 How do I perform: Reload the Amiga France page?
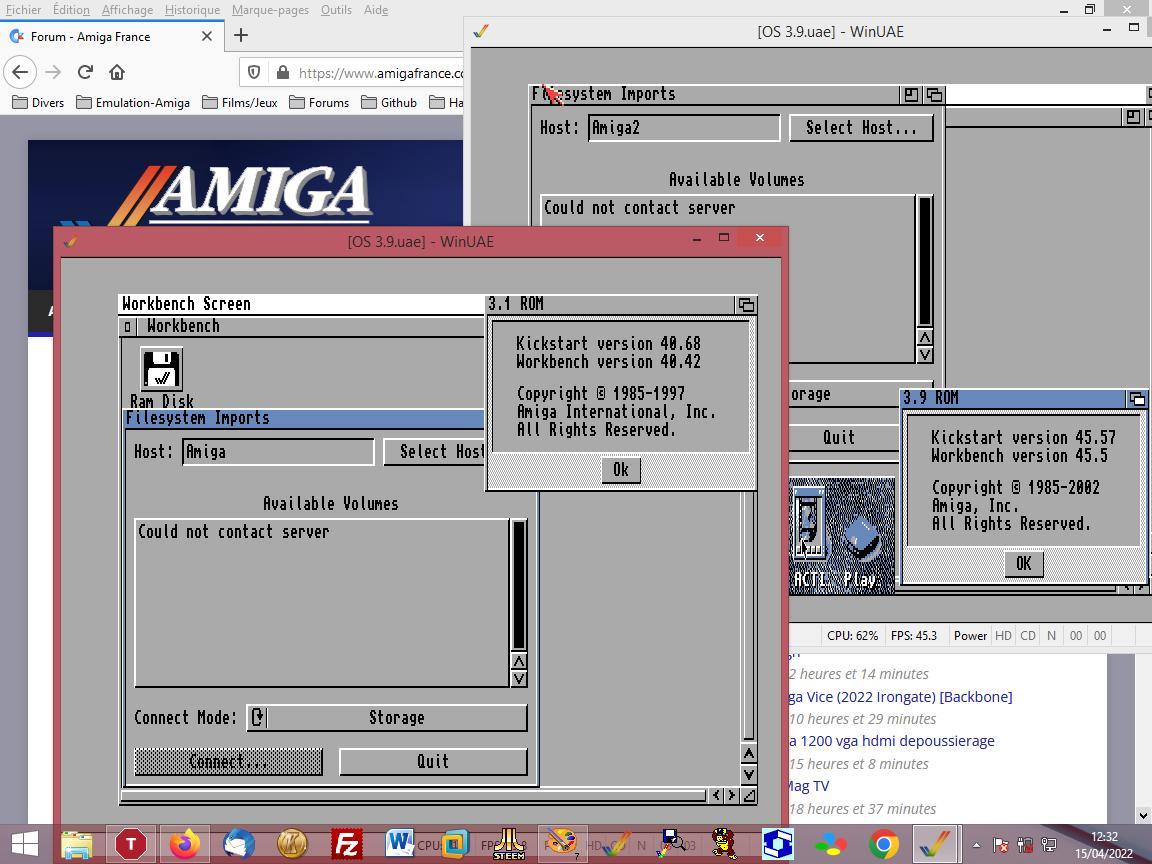click(x=85, y=72)
